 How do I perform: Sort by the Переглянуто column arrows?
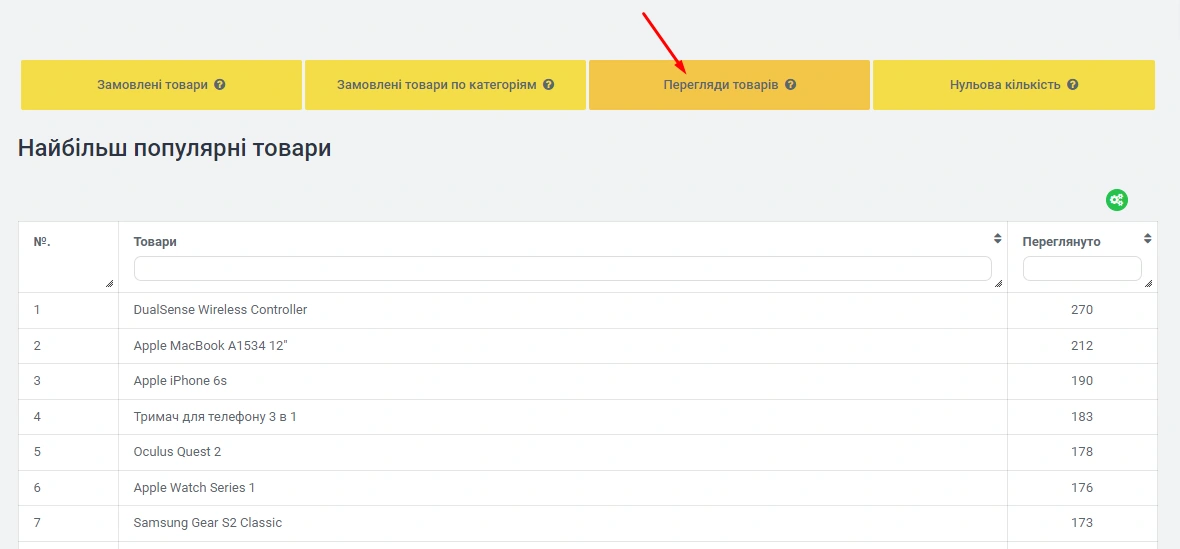(x=1147, y=239)
